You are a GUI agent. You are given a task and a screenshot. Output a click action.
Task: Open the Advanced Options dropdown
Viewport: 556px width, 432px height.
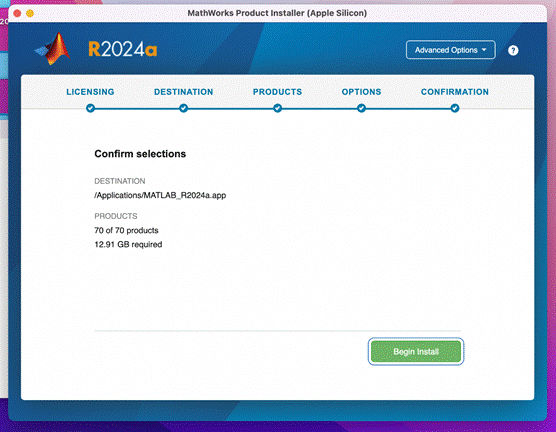pyautogui.click(x=450, y=50)
